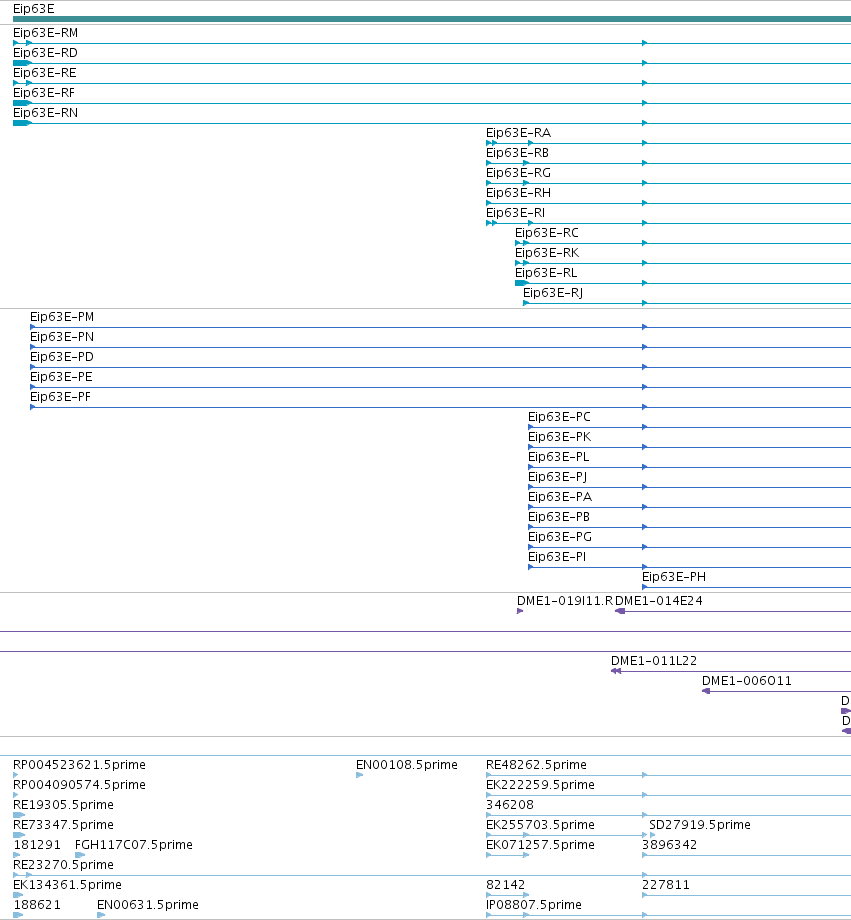Image resolution: width=851 pixels, height=920 pixels.
Task: Select the Eip63E-PL protein
Action: (558, 456)
